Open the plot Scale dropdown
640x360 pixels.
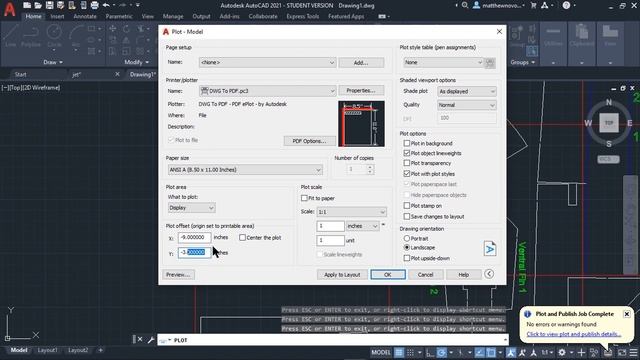(351, 212)
